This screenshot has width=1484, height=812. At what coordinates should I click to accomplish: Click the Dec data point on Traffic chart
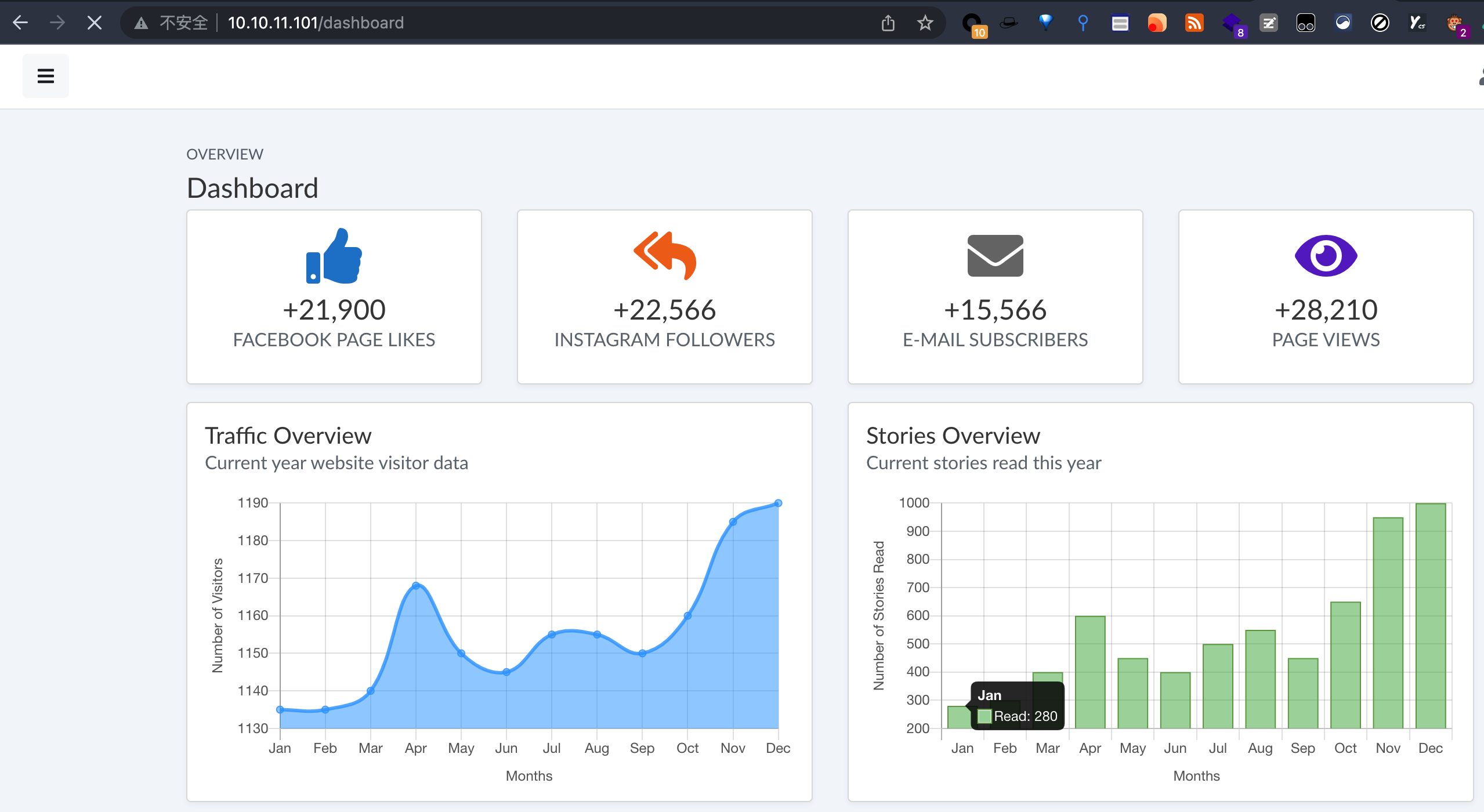(778, 503)
